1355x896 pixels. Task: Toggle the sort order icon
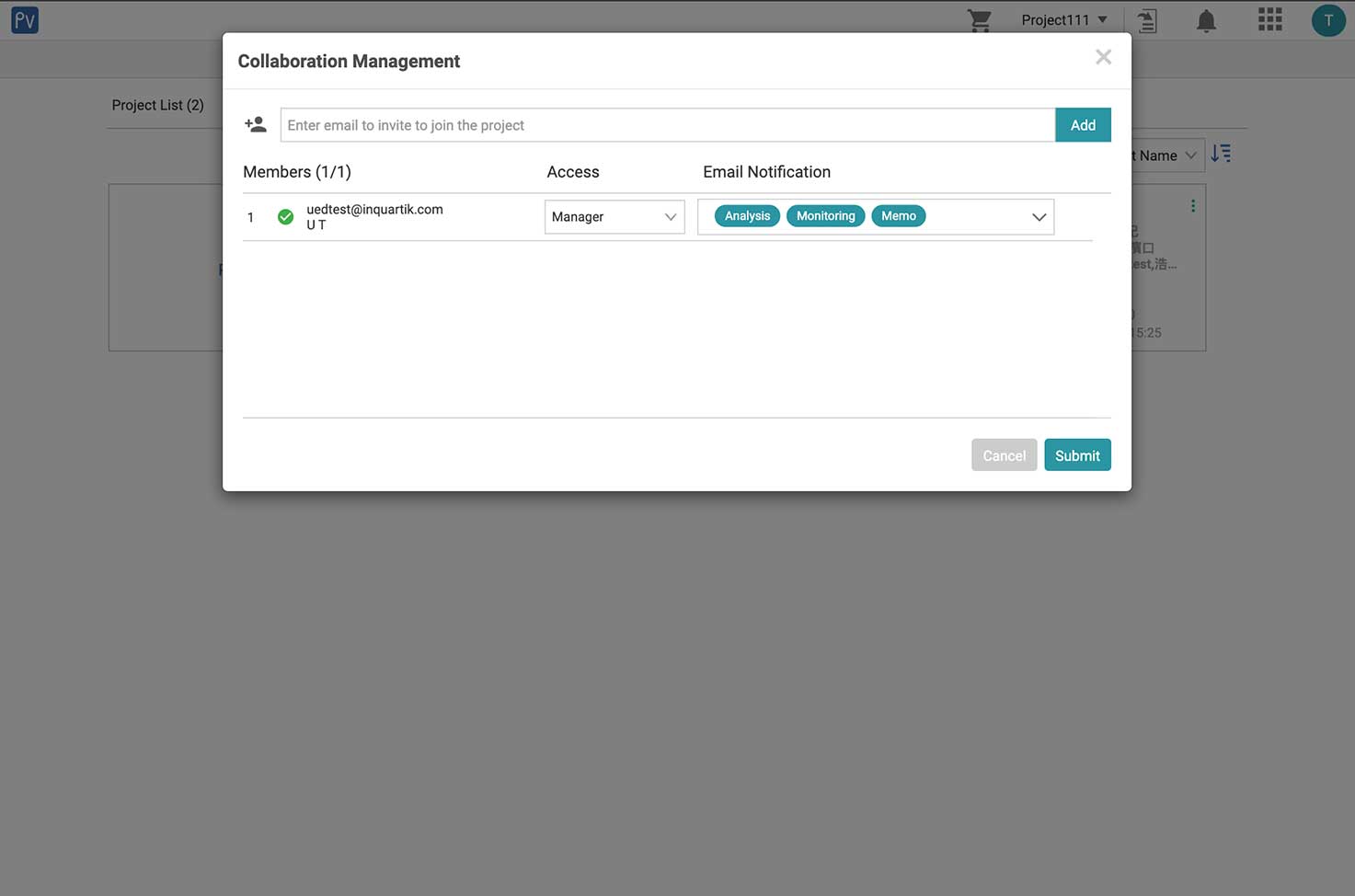(x=1221, y=154)
